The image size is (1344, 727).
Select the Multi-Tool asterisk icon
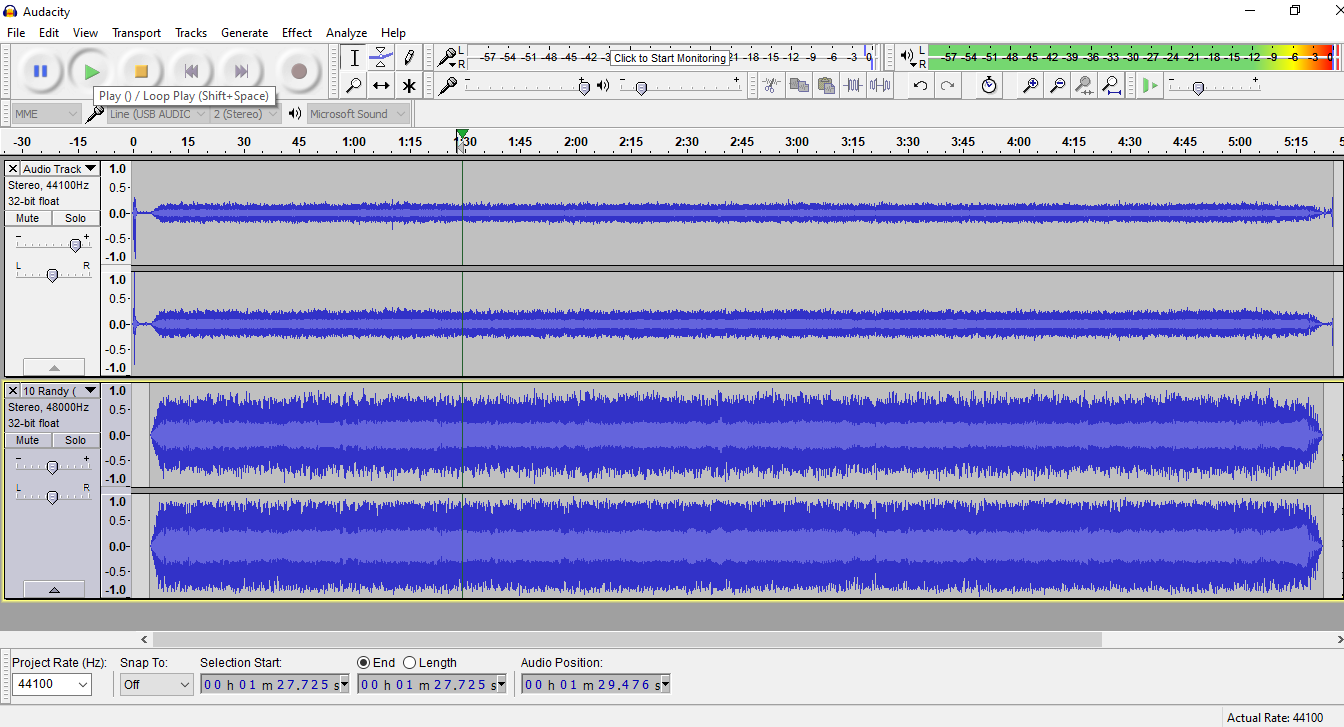coord(409,86)
